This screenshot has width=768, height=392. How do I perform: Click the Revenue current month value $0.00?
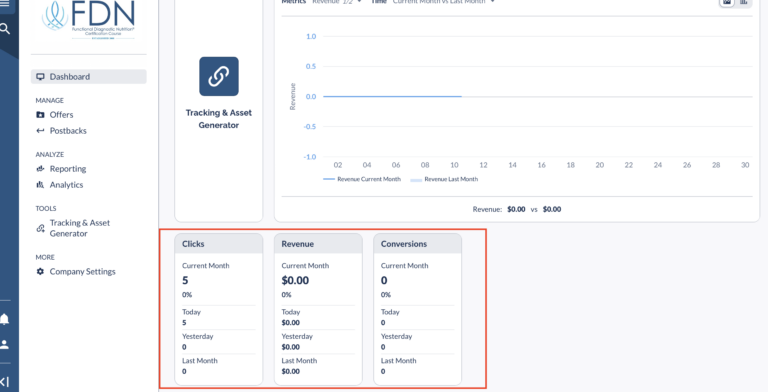[x=295, y=280]
